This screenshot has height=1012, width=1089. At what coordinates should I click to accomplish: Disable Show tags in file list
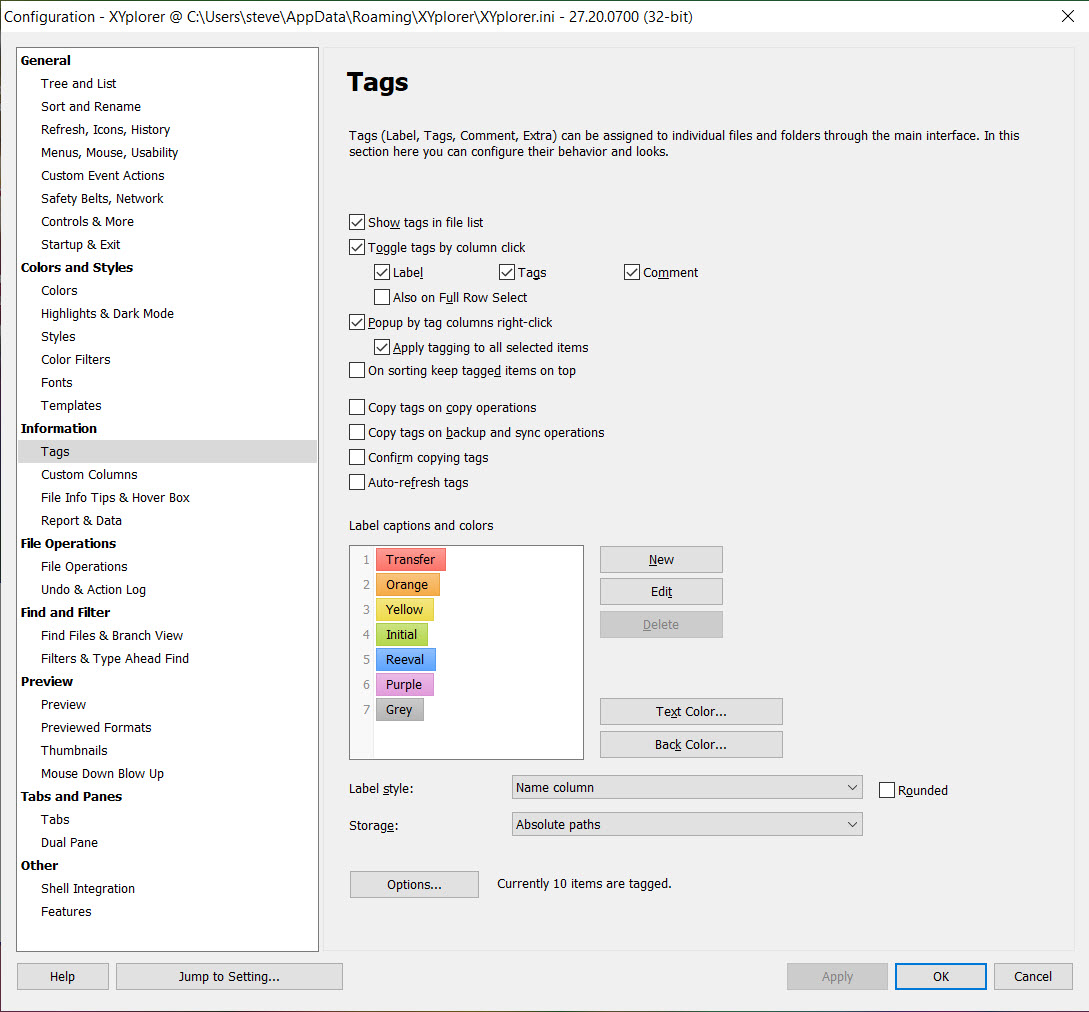click(357, 223)
